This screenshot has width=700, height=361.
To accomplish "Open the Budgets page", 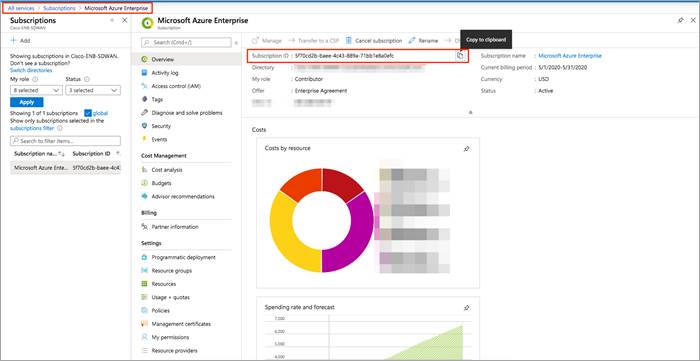I will (x=161, y=183).
